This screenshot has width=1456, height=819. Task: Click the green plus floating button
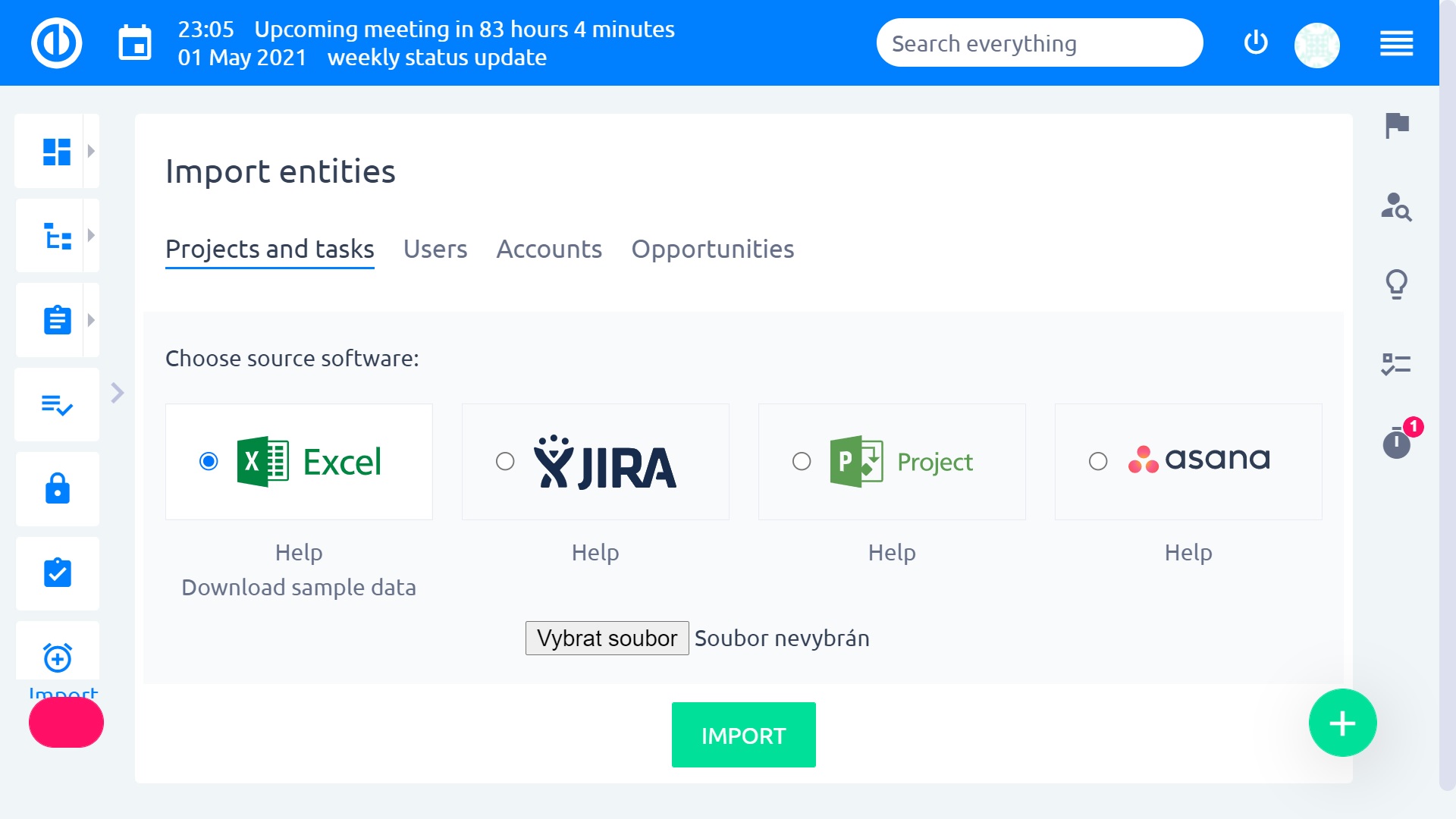click(1342, 723)
